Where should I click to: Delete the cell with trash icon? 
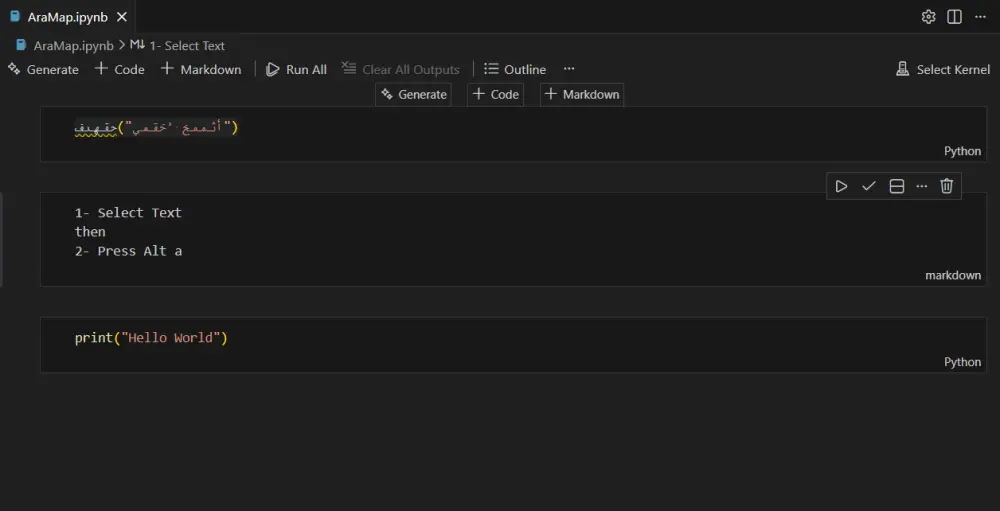[x=947, y=186]
